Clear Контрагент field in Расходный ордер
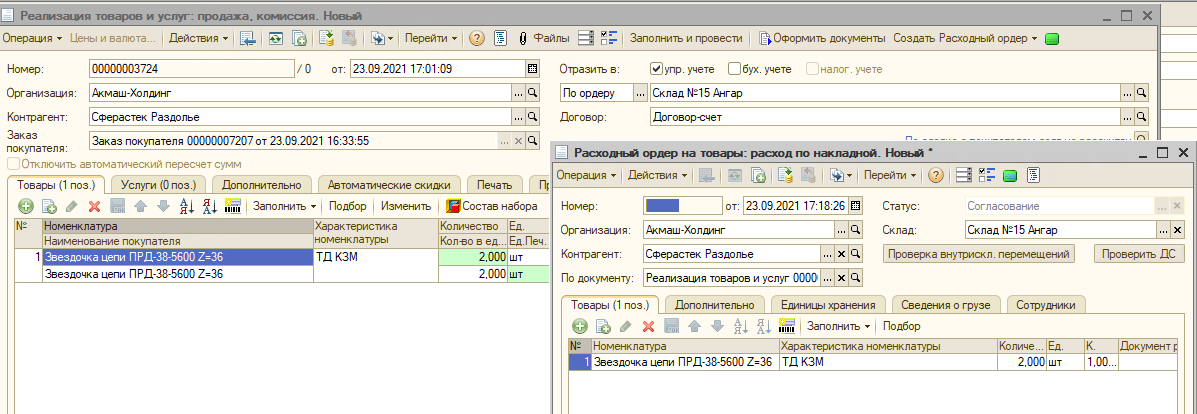This screenshot has height=414, width=1197. pyautogui.click(x=841, y=254)
